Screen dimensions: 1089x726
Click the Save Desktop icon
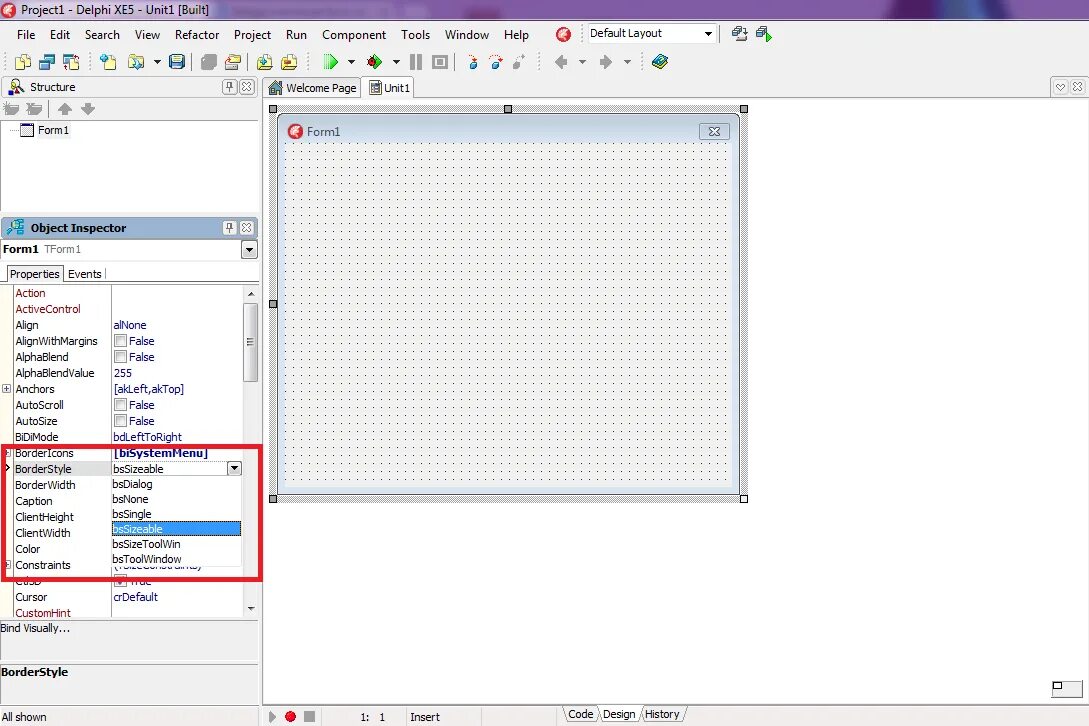(740, 33)
